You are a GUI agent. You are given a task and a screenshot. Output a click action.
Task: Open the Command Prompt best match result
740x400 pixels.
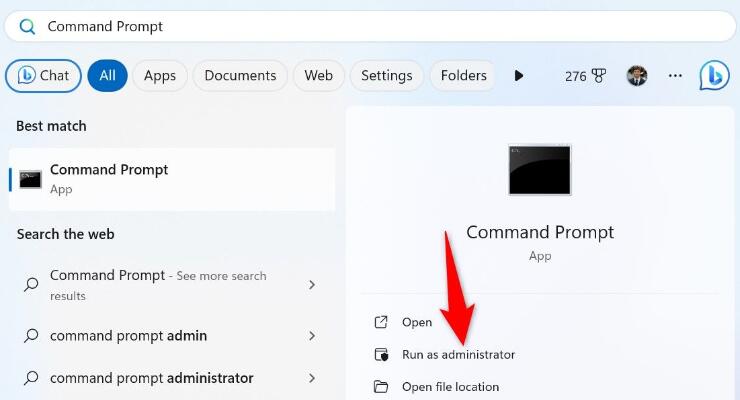point(172,179)
